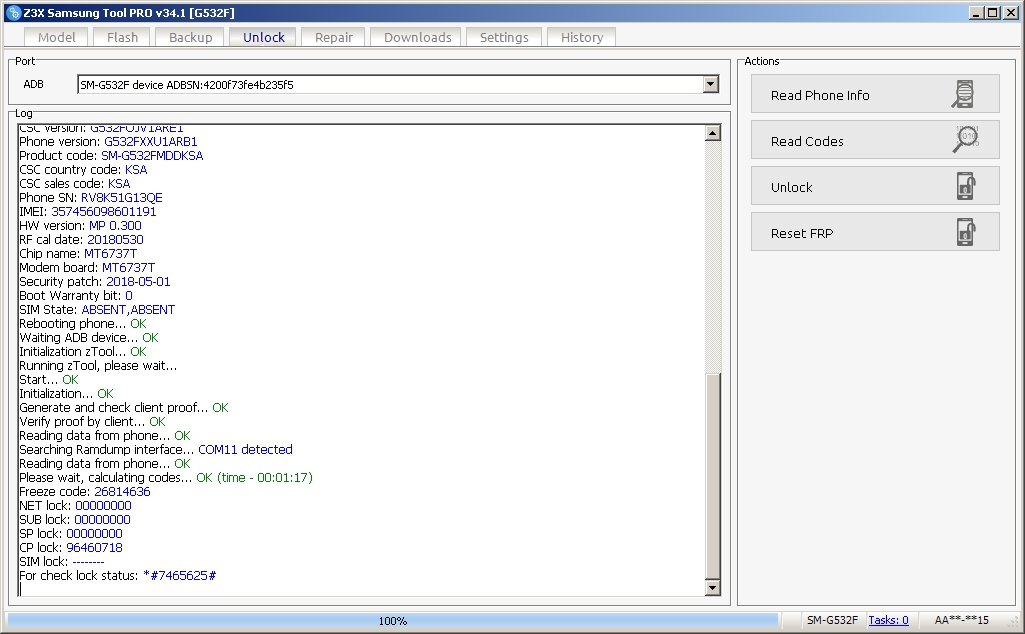
Task: Click the RF cal date 20180530
Action: click(x=115, y=240)
